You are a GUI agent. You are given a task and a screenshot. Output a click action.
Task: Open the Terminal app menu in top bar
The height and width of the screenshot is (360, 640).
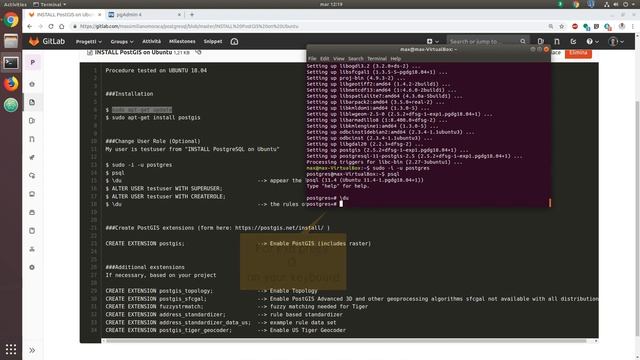point(49,4)
